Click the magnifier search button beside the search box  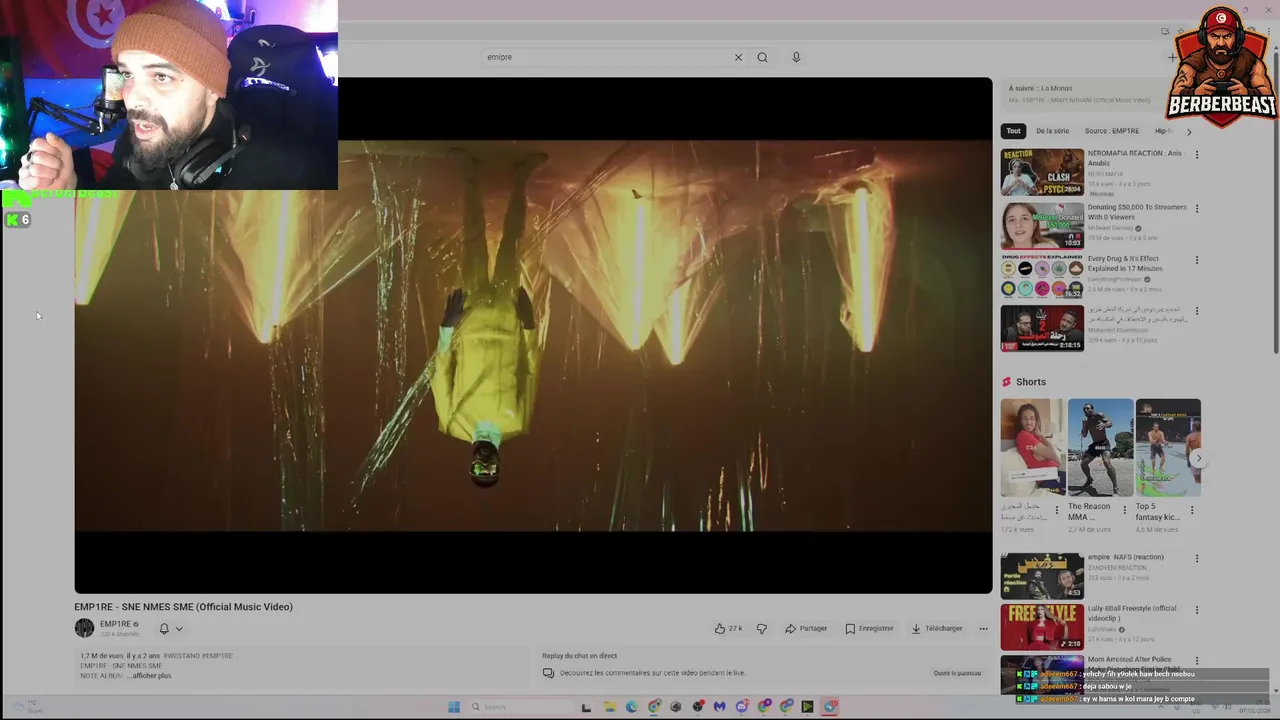click(x=762, y=57)
